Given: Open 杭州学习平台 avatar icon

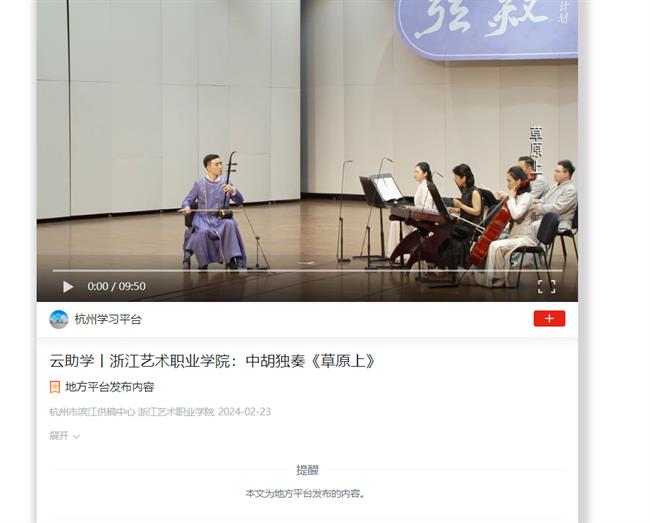Looking at the screenshot, I should [58, 319].
